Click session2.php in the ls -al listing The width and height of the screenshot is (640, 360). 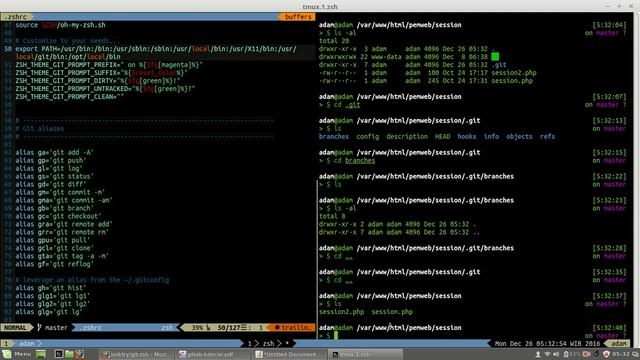(x=513, y=73)
